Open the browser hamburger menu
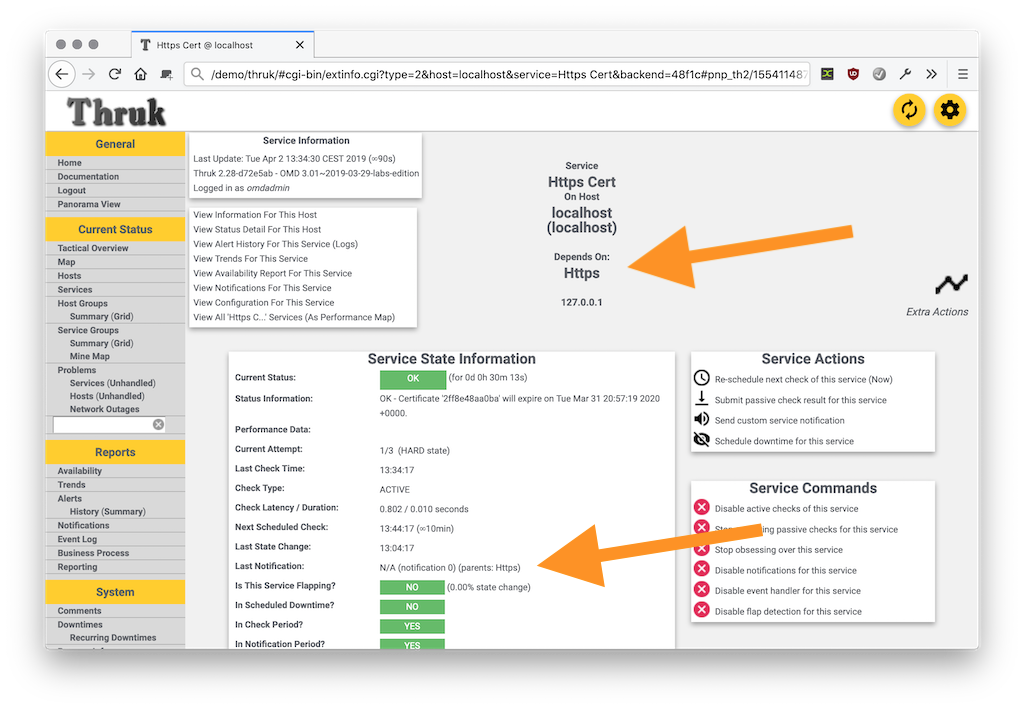Viewport: 1024px width, 709px height. coord(963,74)
